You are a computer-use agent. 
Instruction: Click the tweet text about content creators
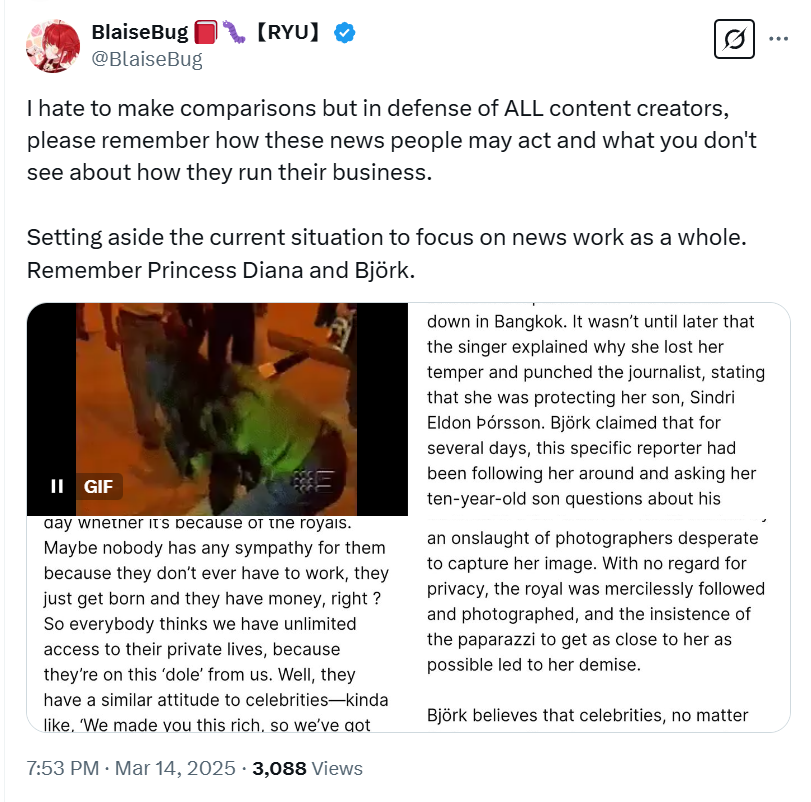(x=392, y=140)
